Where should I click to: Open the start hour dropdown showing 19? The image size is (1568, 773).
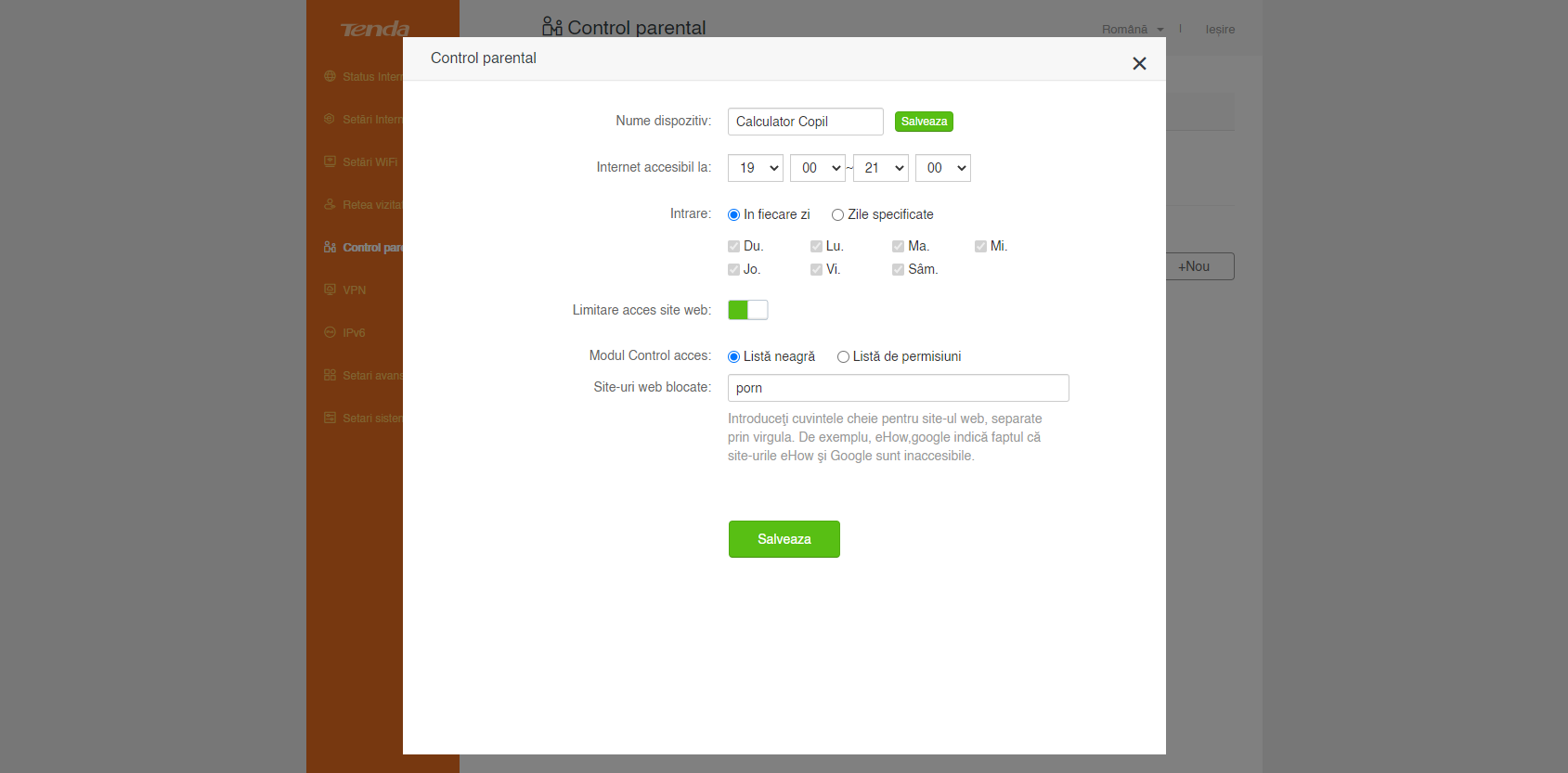click(755, 168)
